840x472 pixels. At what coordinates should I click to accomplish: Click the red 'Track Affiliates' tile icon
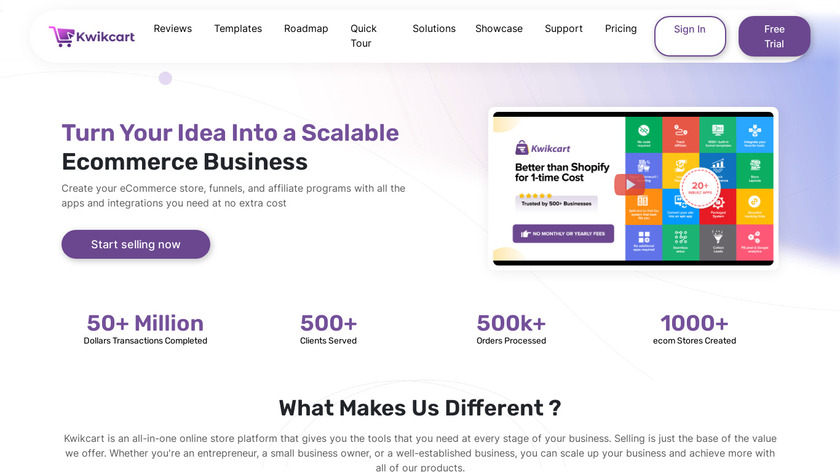point(680,131)
